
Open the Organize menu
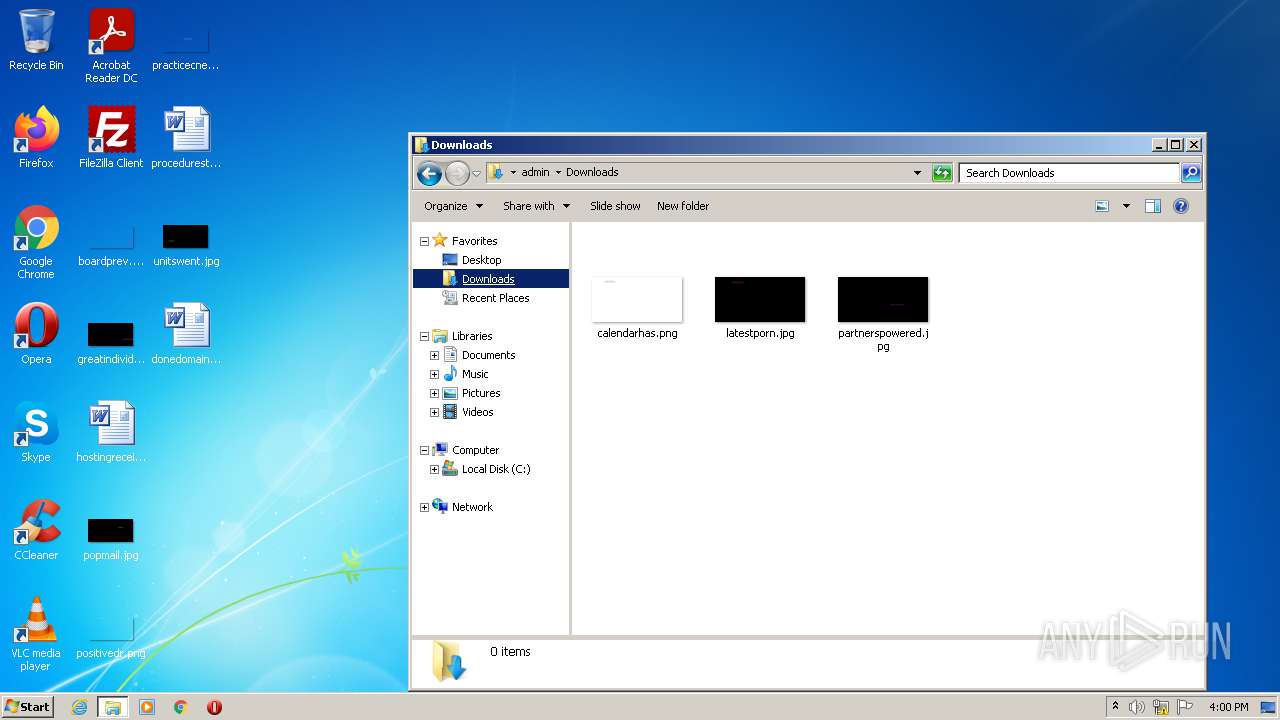tap(453, 206)
